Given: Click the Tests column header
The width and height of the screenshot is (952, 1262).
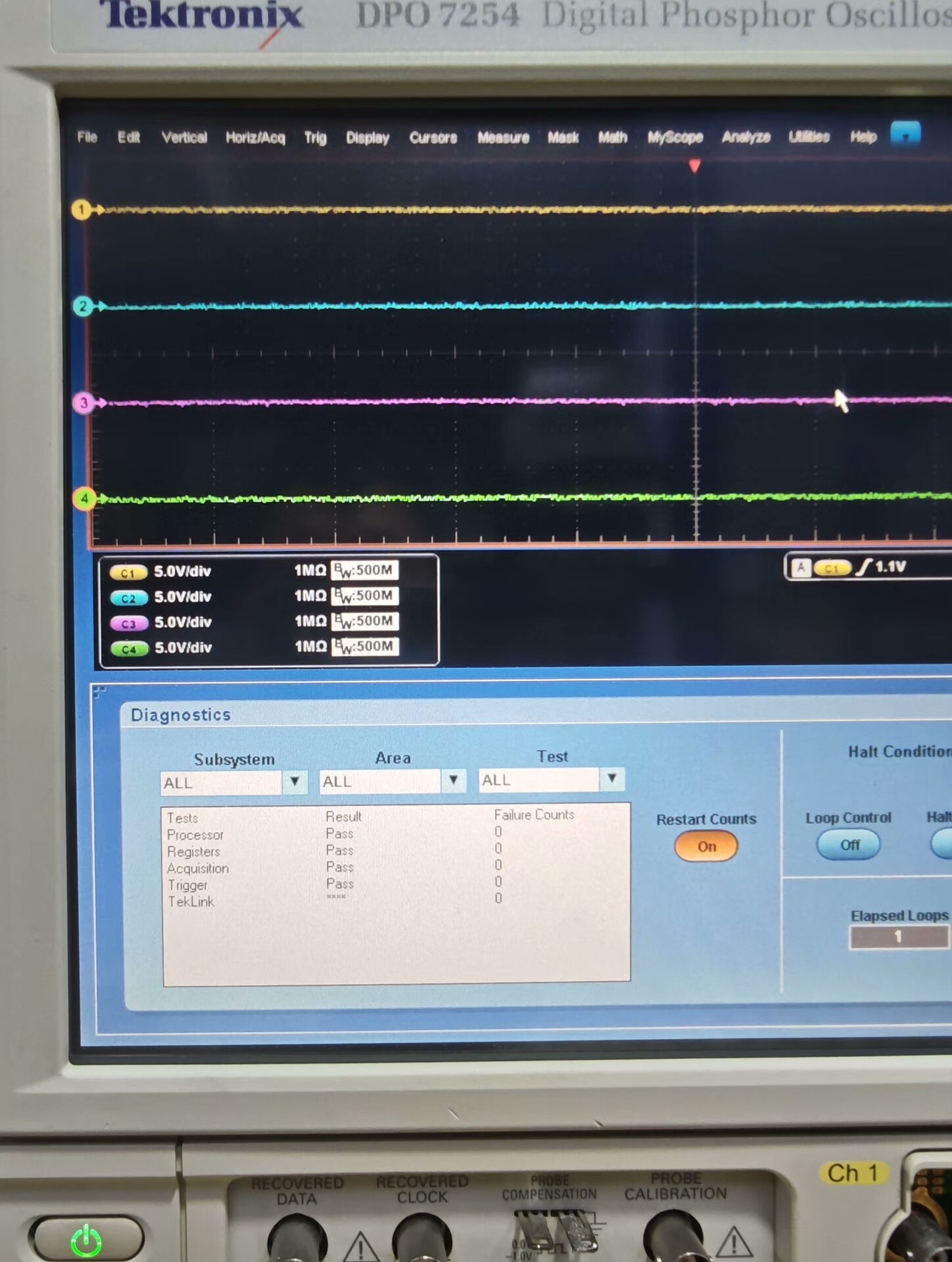Looking at the screenshot, I should click(182, 818).
